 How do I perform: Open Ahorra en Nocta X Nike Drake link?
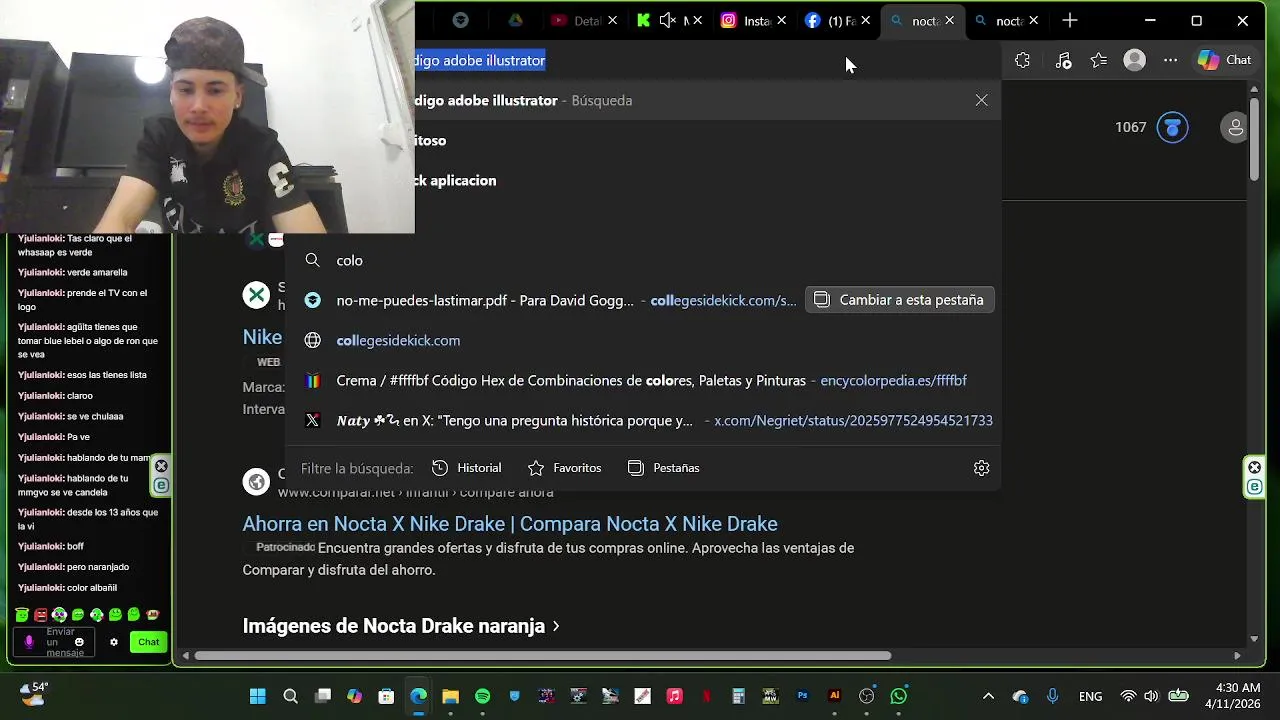(510, 524)
